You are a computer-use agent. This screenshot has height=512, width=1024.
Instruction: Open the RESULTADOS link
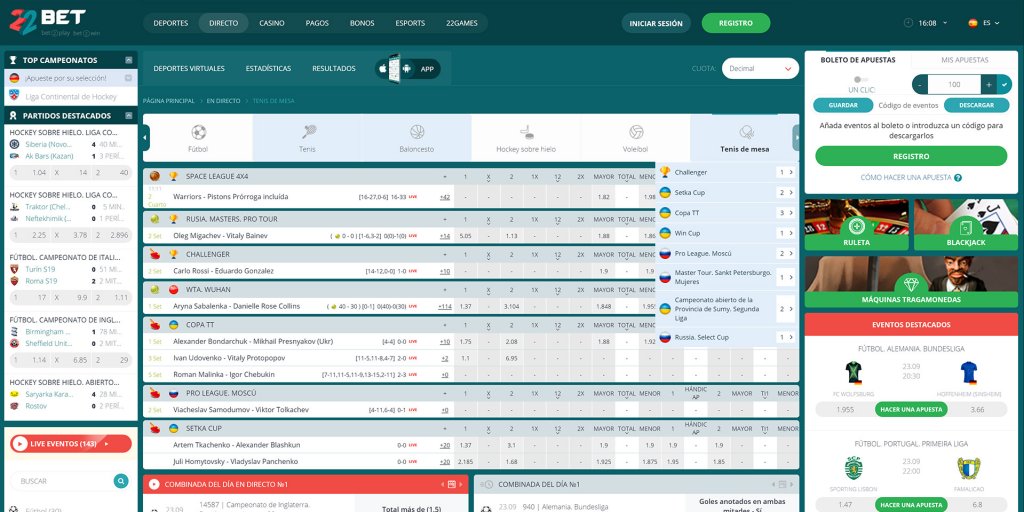pyautogui.click(x=334, y=69)
